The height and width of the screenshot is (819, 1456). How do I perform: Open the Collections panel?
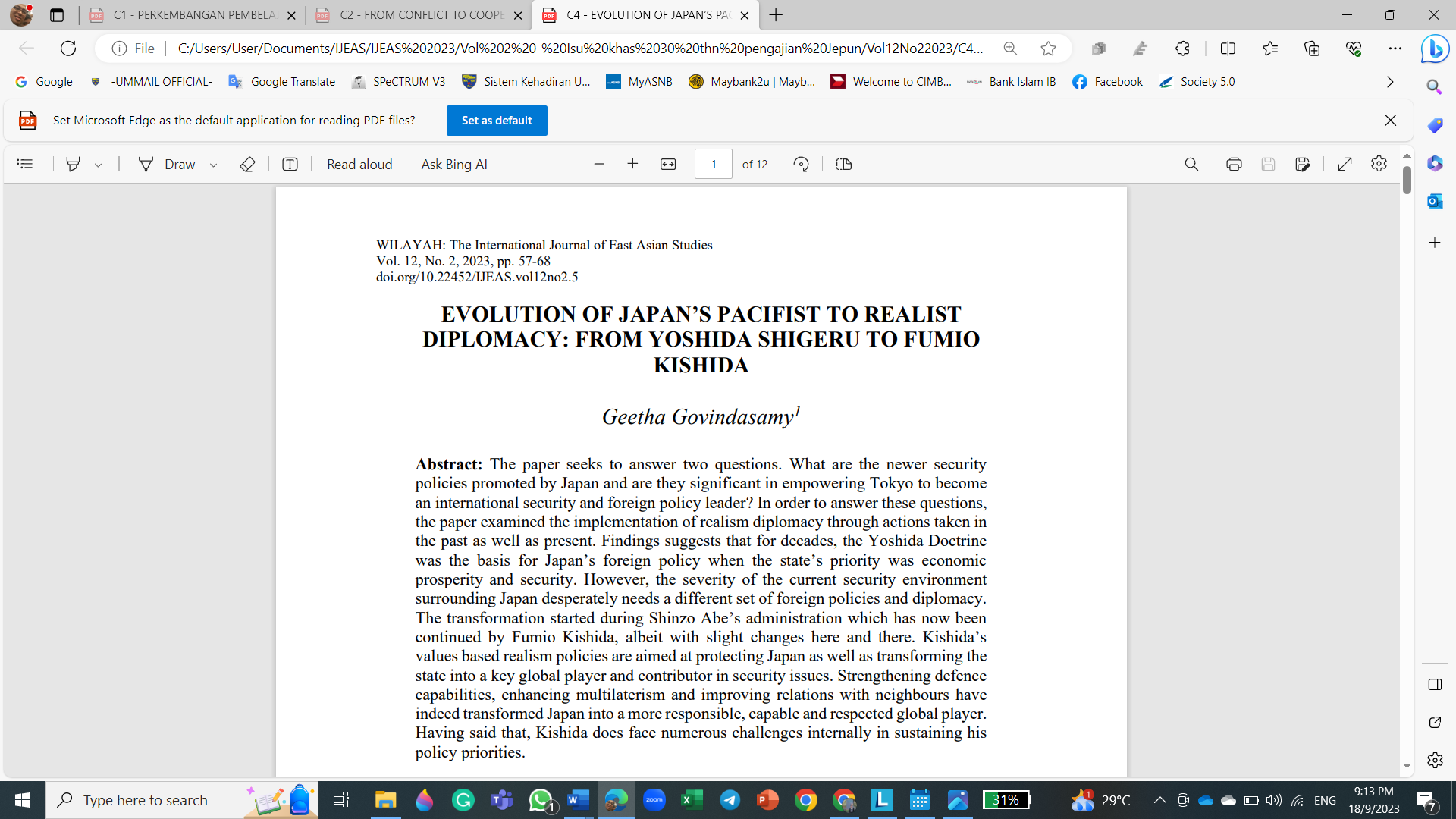(1312, 49)
